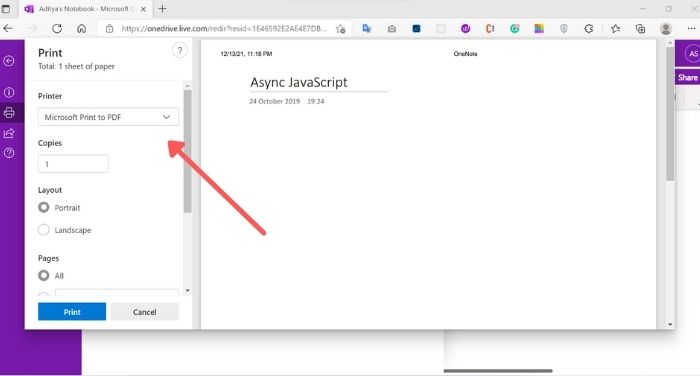Click the Total: 1 sheet of paper text
700x376 pixels.
[76, 66]
